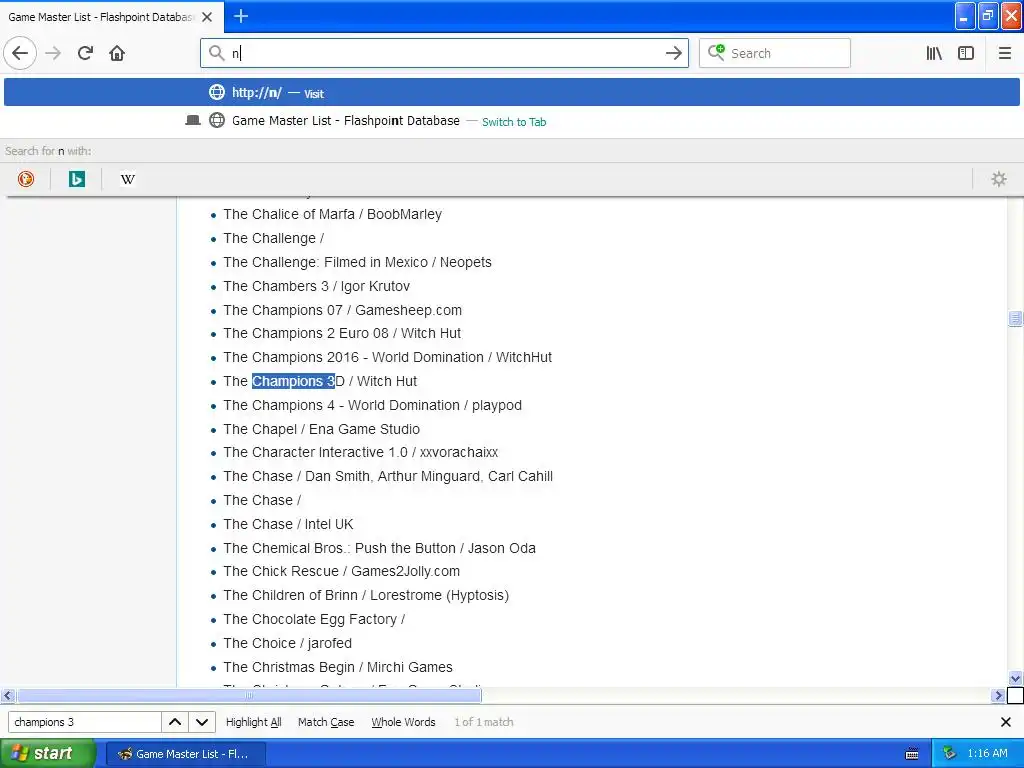Open a new tab with plus button
The image size is (1024, 768).
pos(241,16)
